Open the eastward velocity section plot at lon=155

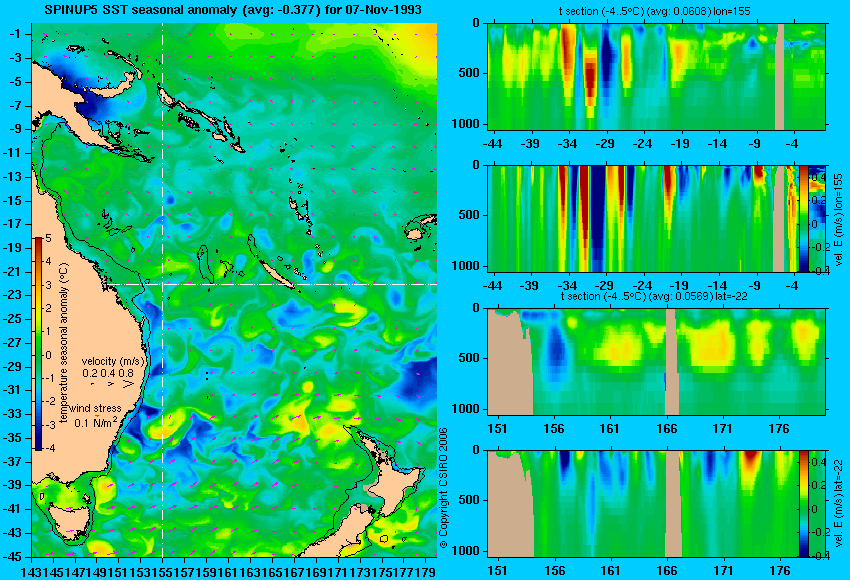[x=643, y=218]
